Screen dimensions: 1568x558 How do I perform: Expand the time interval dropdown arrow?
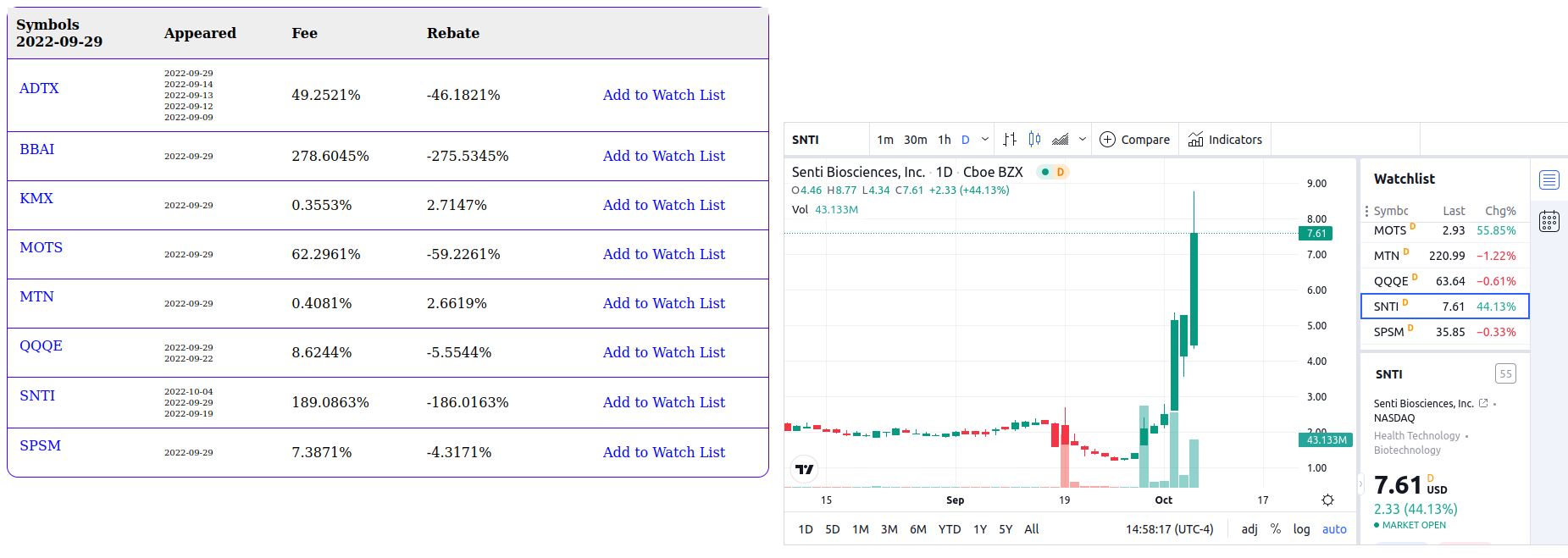[985, 140]
